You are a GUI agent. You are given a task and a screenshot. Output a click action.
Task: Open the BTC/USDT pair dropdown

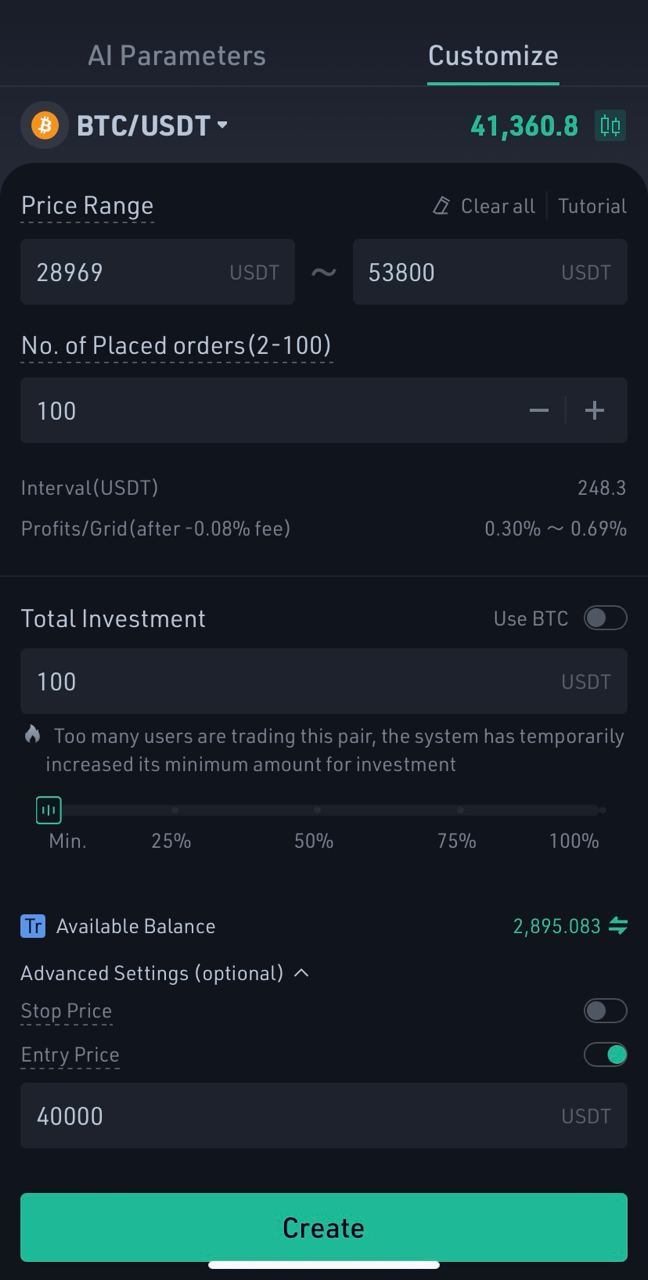[x=153, y=126]
